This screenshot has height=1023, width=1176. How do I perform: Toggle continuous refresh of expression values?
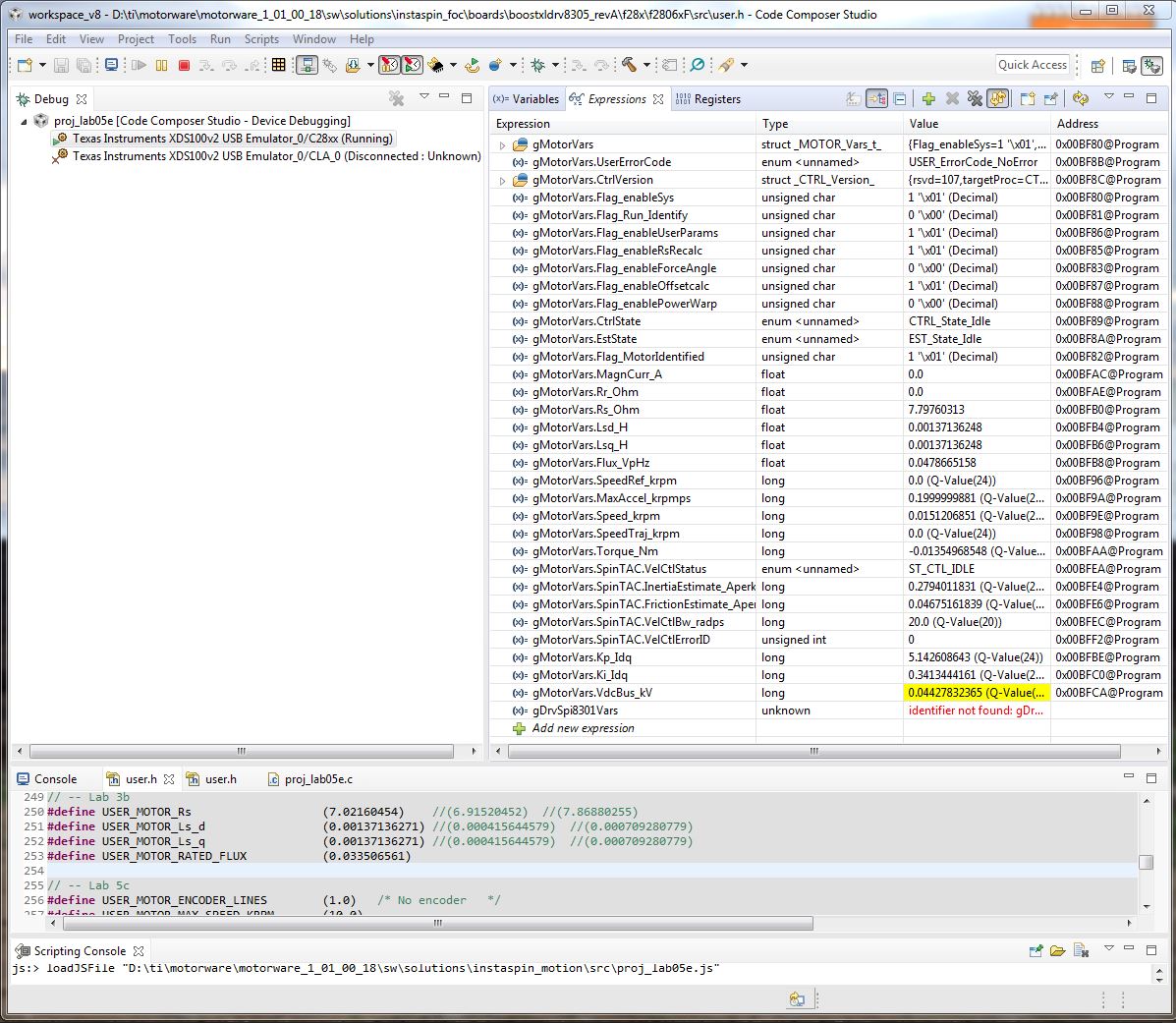click(x=999, y=97)
